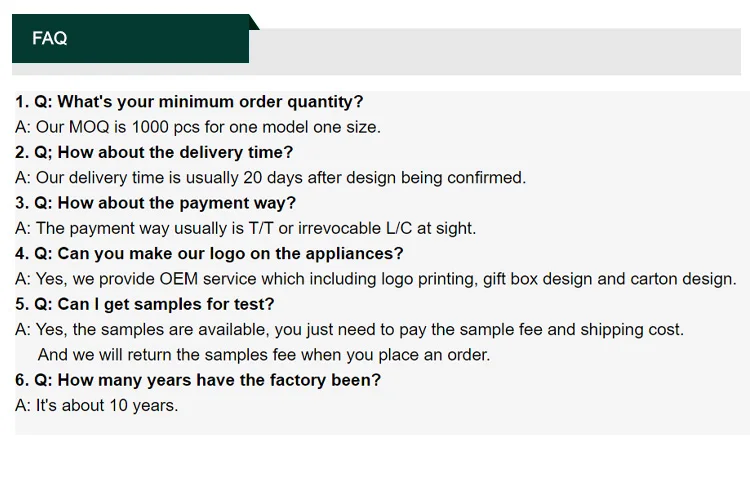Screen dimensions: 750x485
Task: Select the logo on appliances question
Action: 210,254
